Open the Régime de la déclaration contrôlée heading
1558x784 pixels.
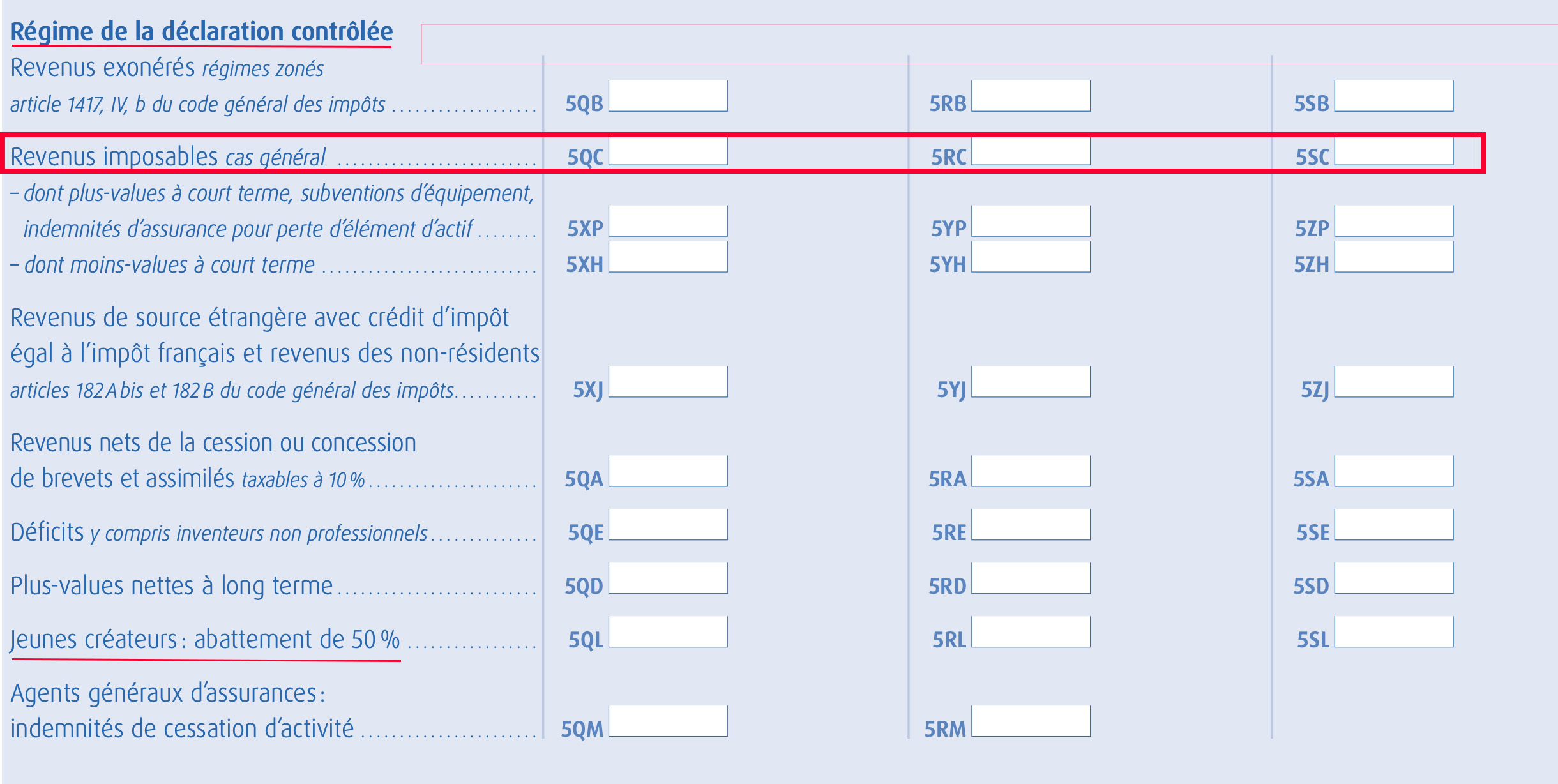point(202,32)
